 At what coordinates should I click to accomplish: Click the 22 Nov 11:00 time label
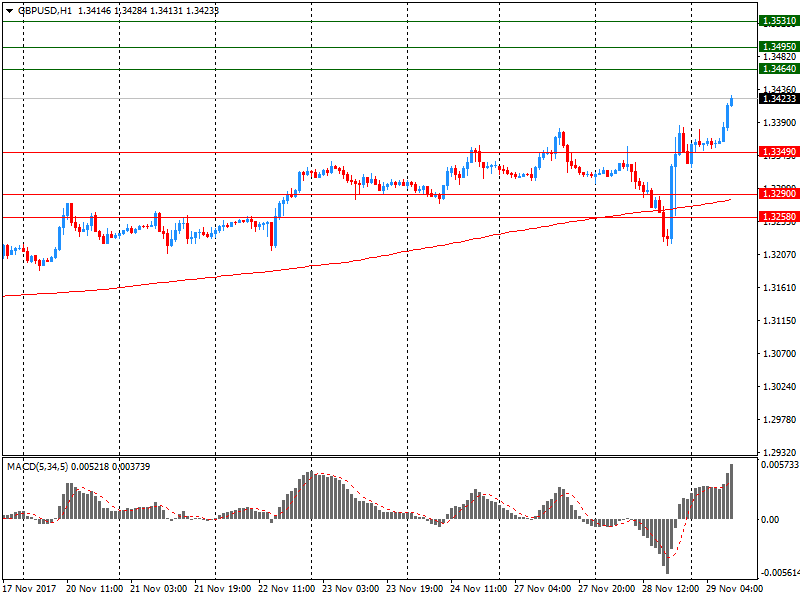[x=286, y=589]
